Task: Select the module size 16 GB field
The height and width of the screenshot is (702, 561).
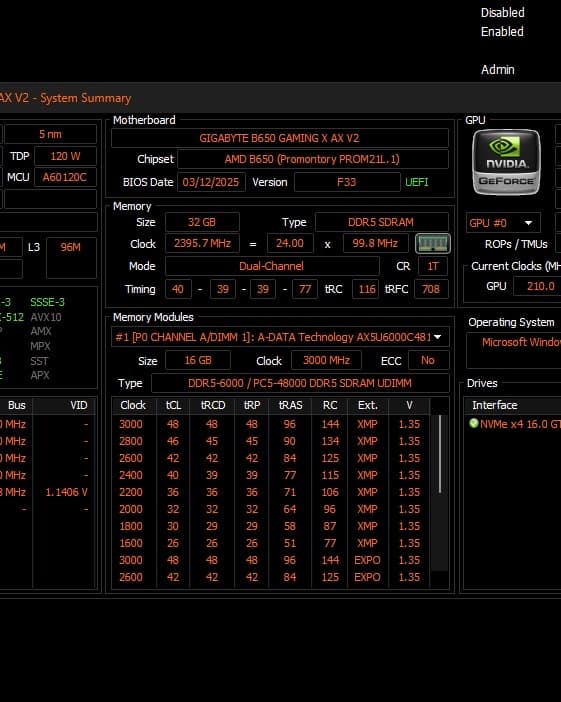Action: point(198,360)
